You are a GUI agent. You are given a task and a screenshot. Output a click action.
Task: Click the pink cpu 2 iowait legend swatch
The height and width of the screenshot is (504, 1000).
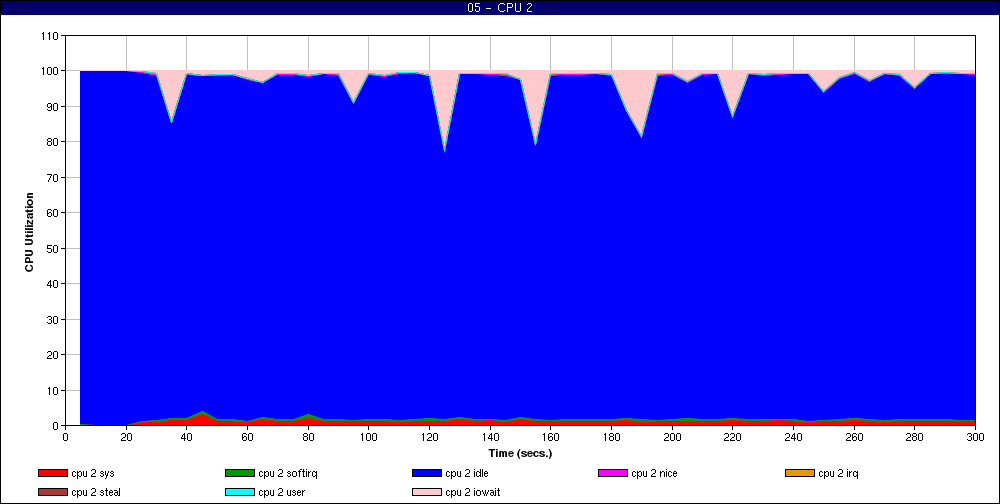[427, 493]
